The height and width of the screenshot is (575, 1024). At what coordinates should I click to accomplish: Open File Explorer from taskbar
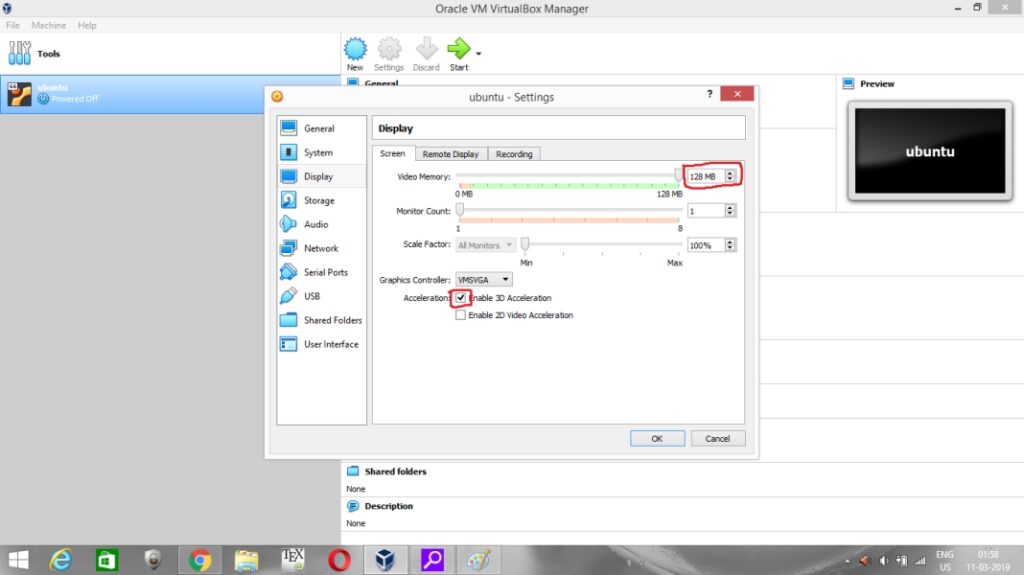246,560
